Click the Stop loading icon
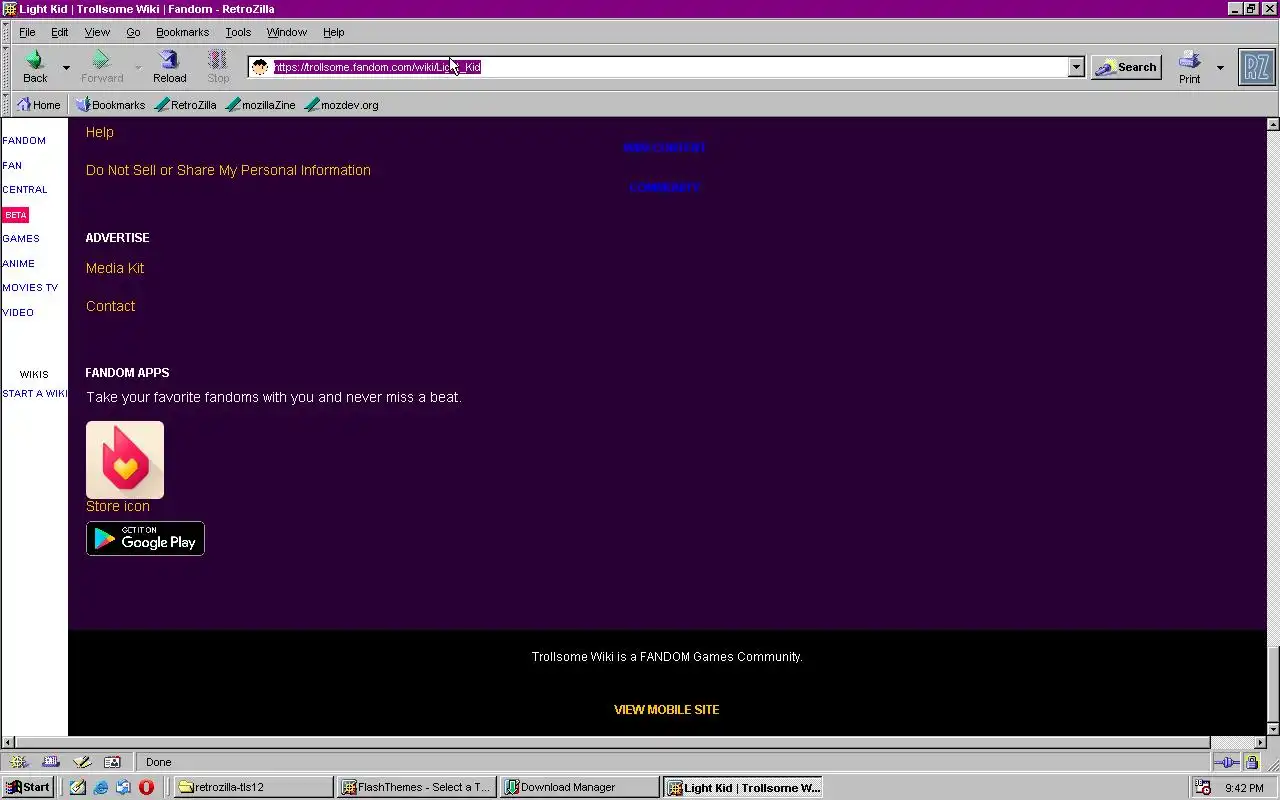Image resolution: width=1280 pixels, height=800 pixels. tap(218, 60)
